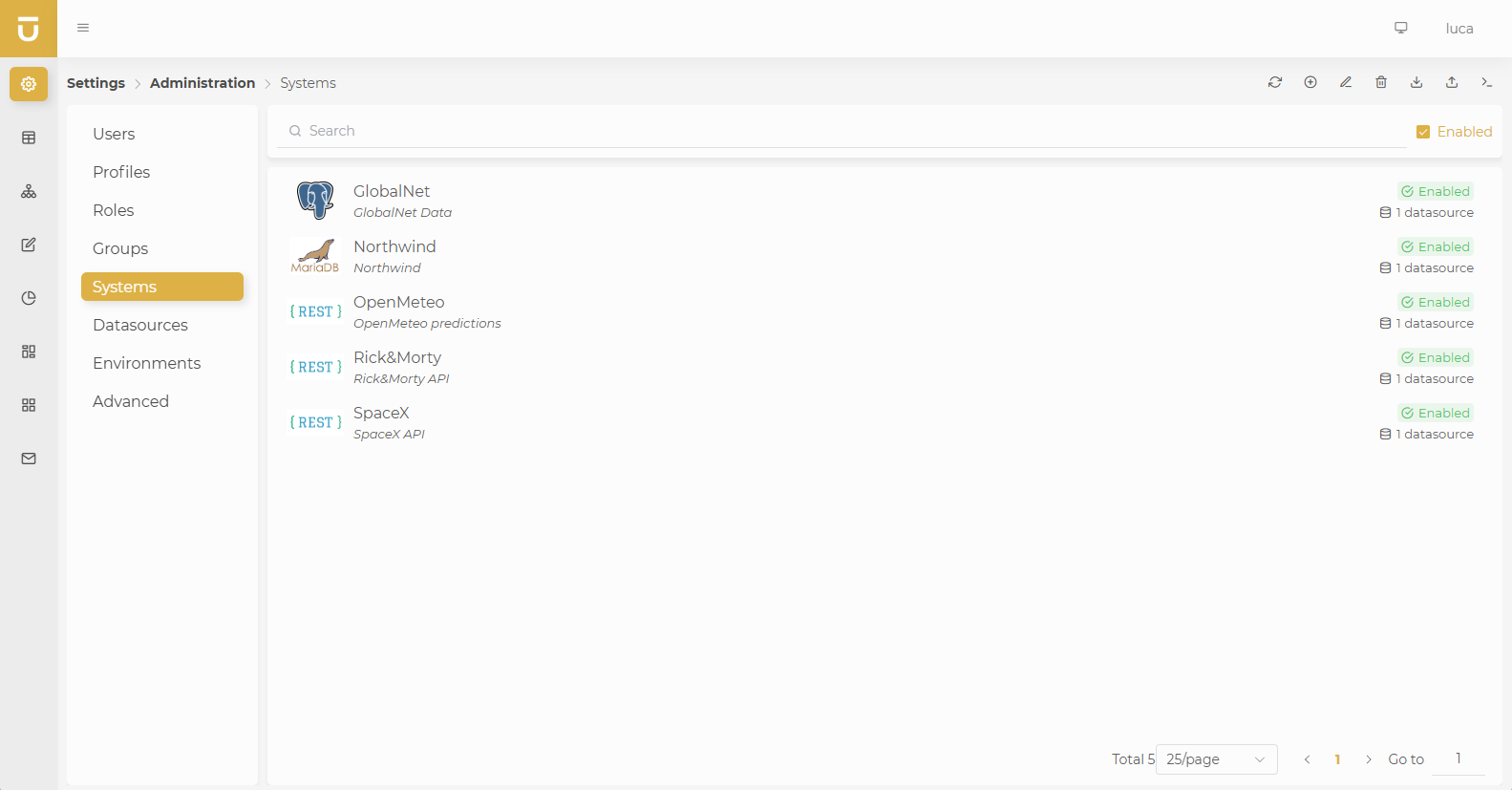Add a new system with plus icon
The width and height of the screenshot is (1512, 790).
tap(1310, 82)
